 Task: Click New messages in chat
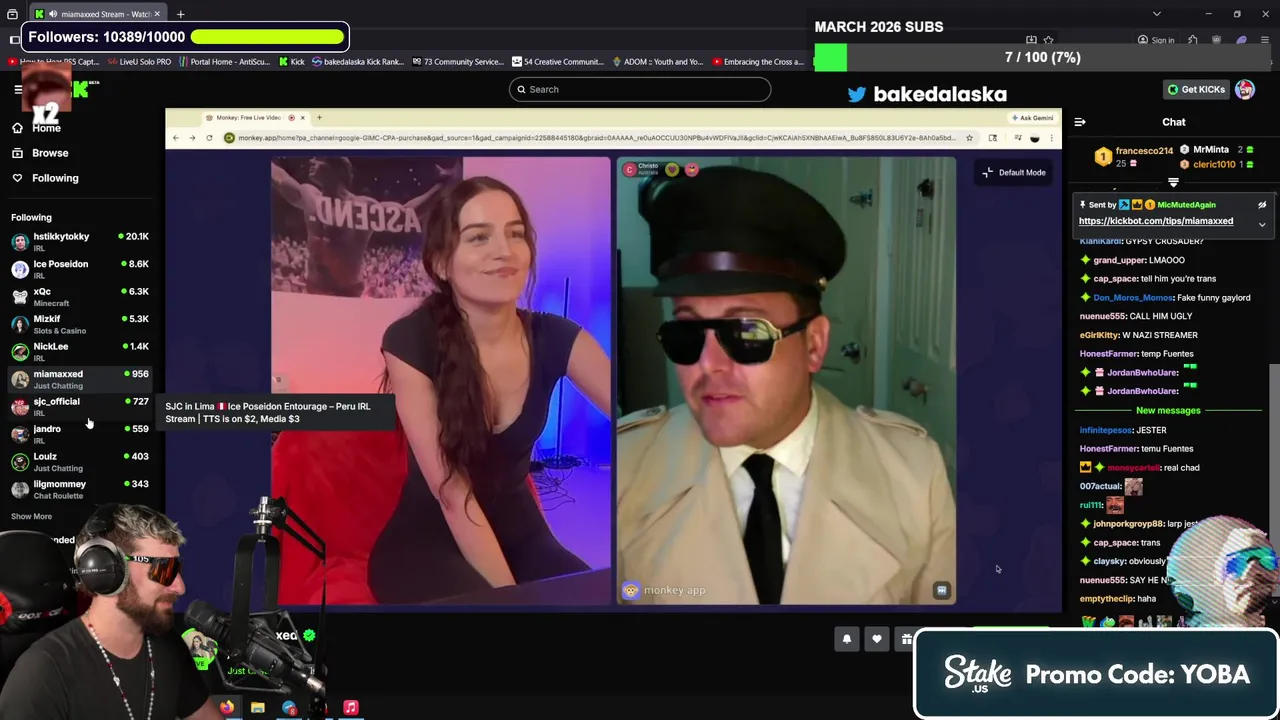coord(1168,410)
